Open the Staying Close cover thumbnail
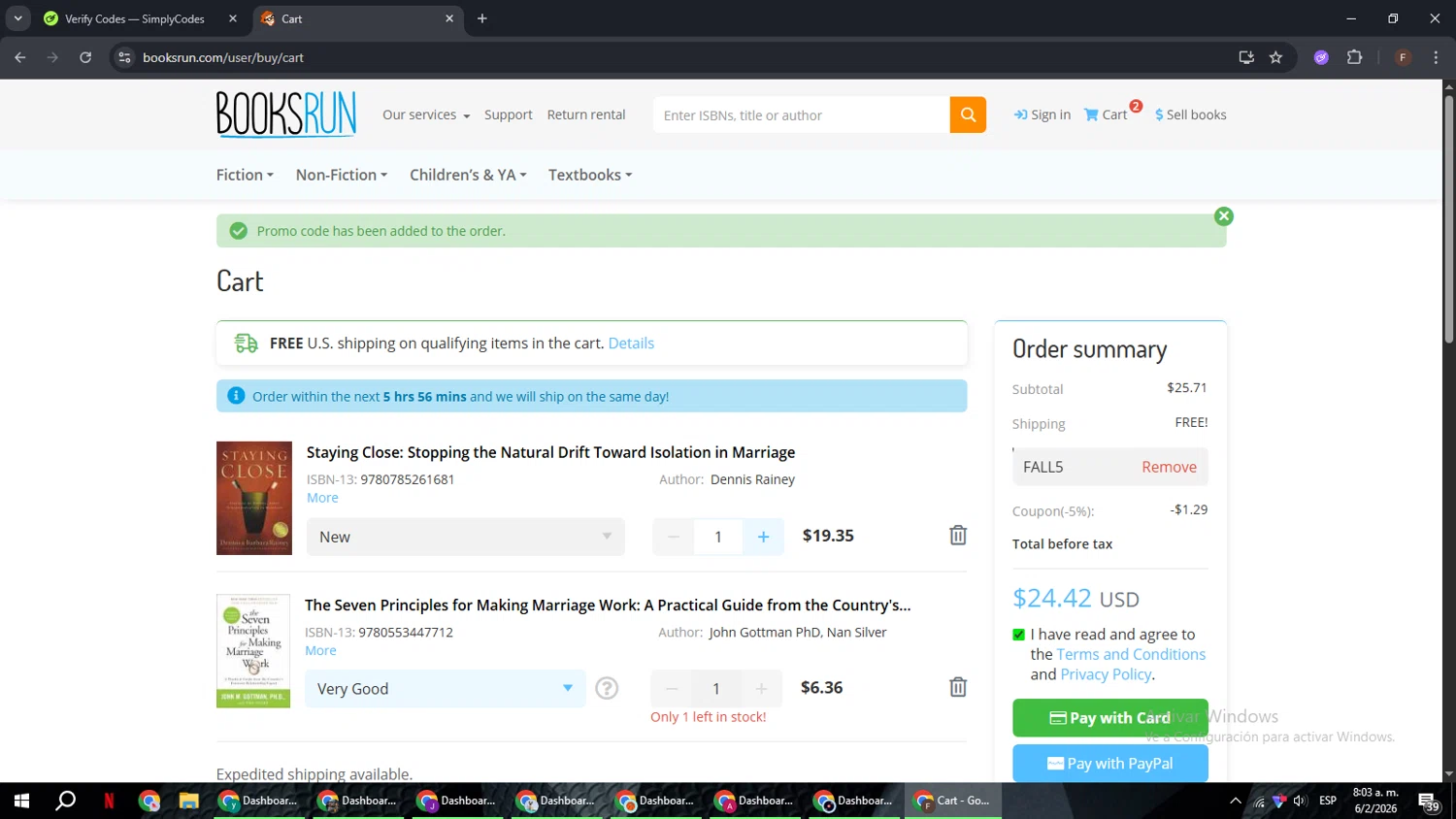The image size is (1456, 819). pyautogui.click(x=254, y=498)
